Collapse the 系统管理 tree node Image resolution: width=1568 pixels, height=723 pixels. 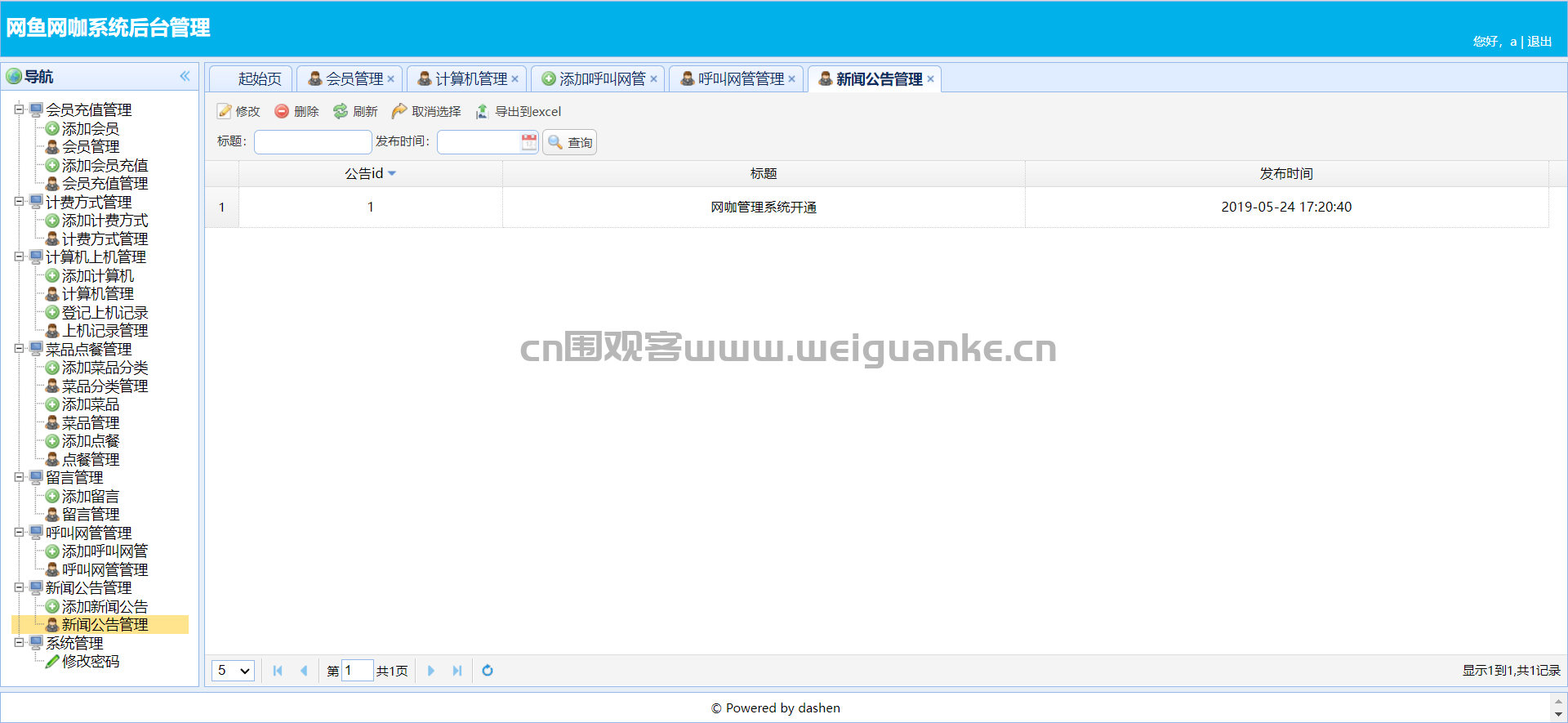click(x=20, y=642)
